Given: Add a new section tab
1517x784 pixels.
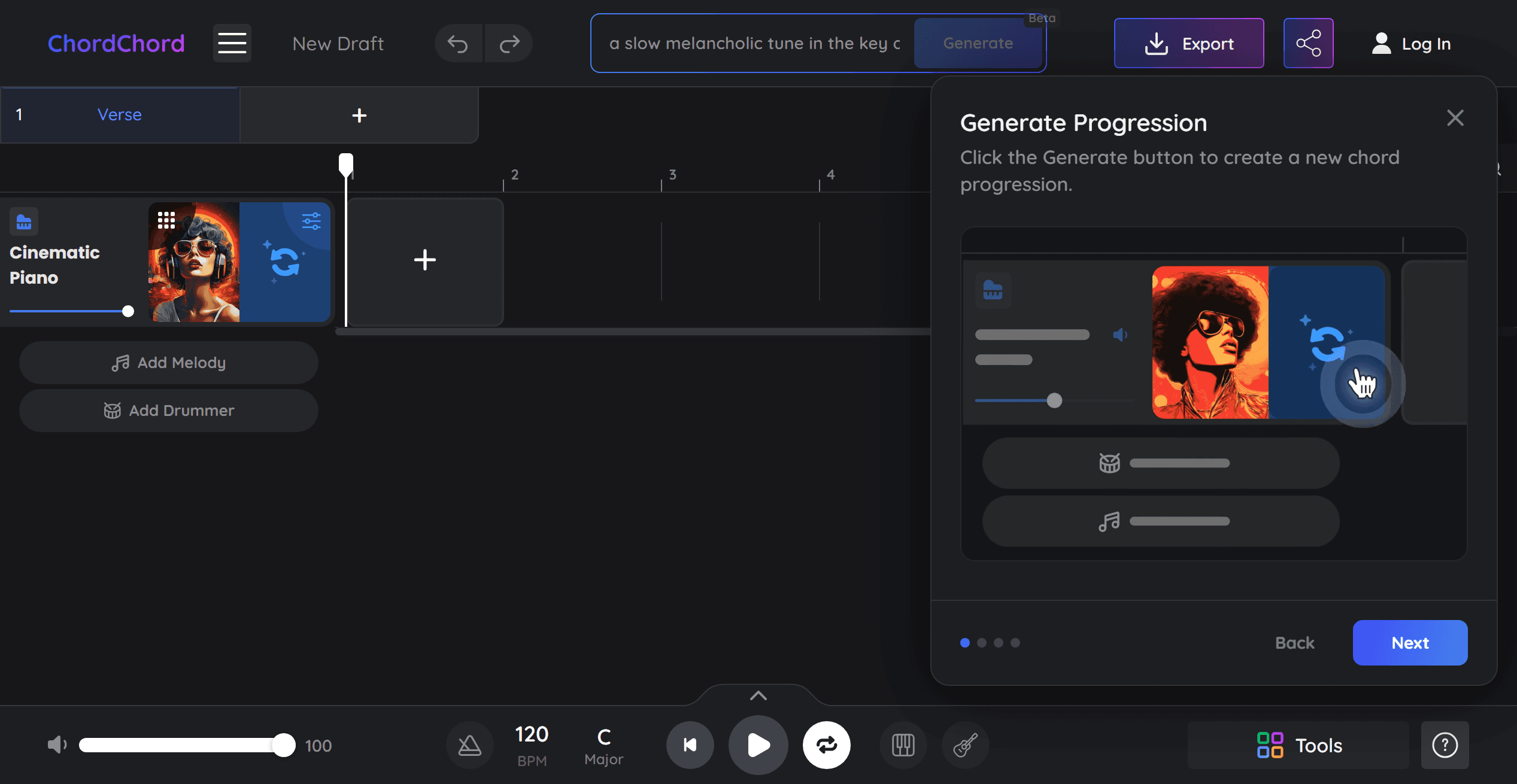Looking at the screenshot, I should [359, 115].
